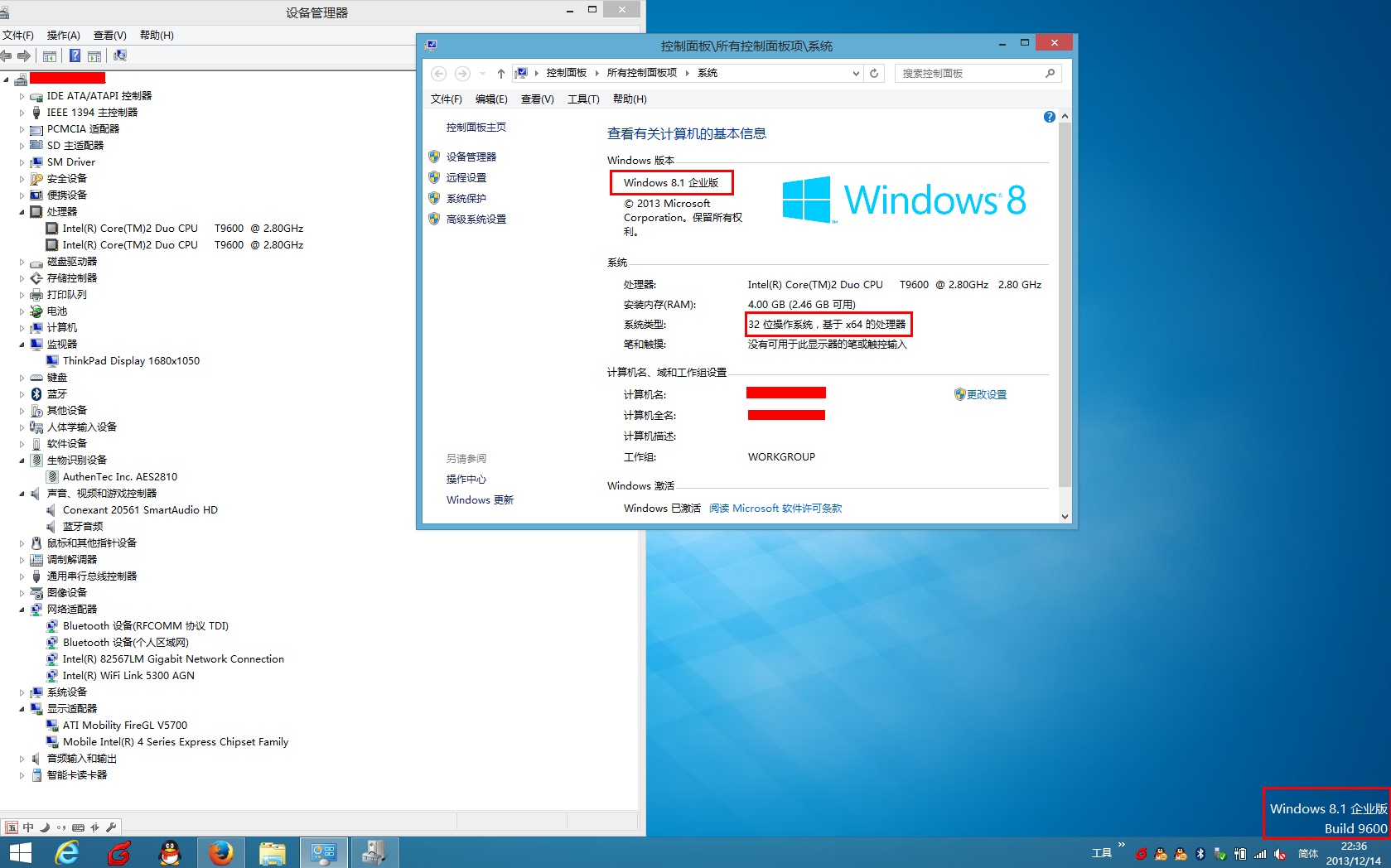
Task: Select ThinkPad Display 1680x1050 monitor
Action: pyautogui.click(x=131, y=361)
